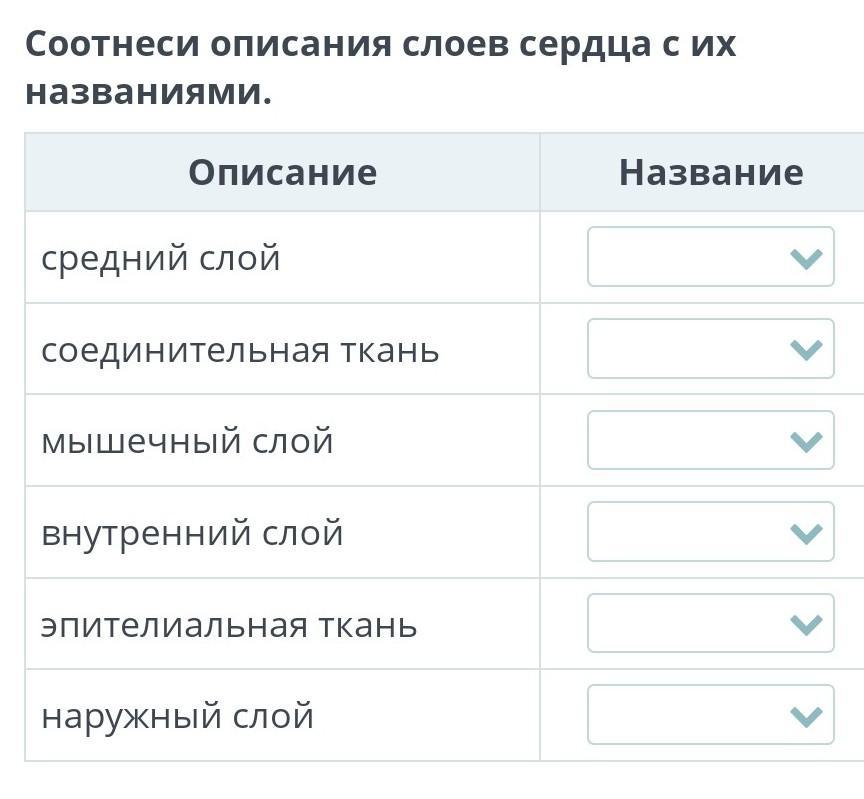Click the средний слой description text
Image resolution: width=864 pixels, height=799 pixels.
point(161,258)
